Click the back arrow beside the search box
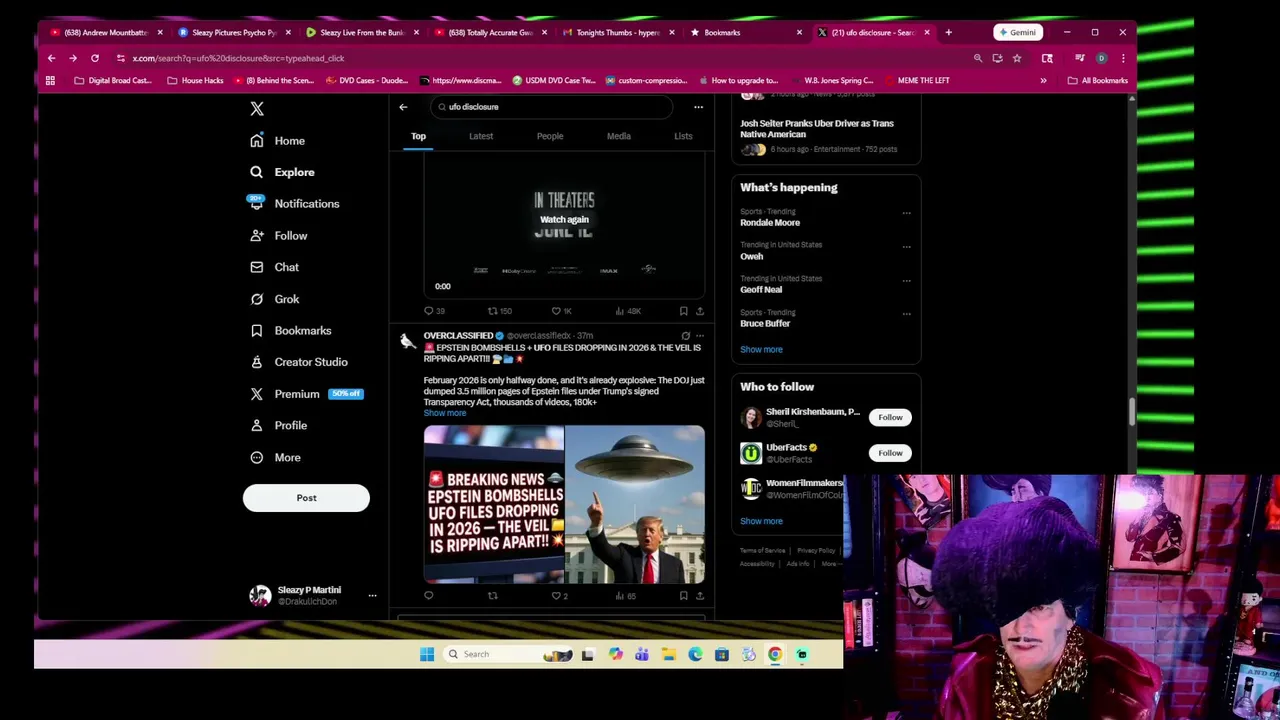The height and width of the screenshot is (720, 1280). [x=403, y=107]
